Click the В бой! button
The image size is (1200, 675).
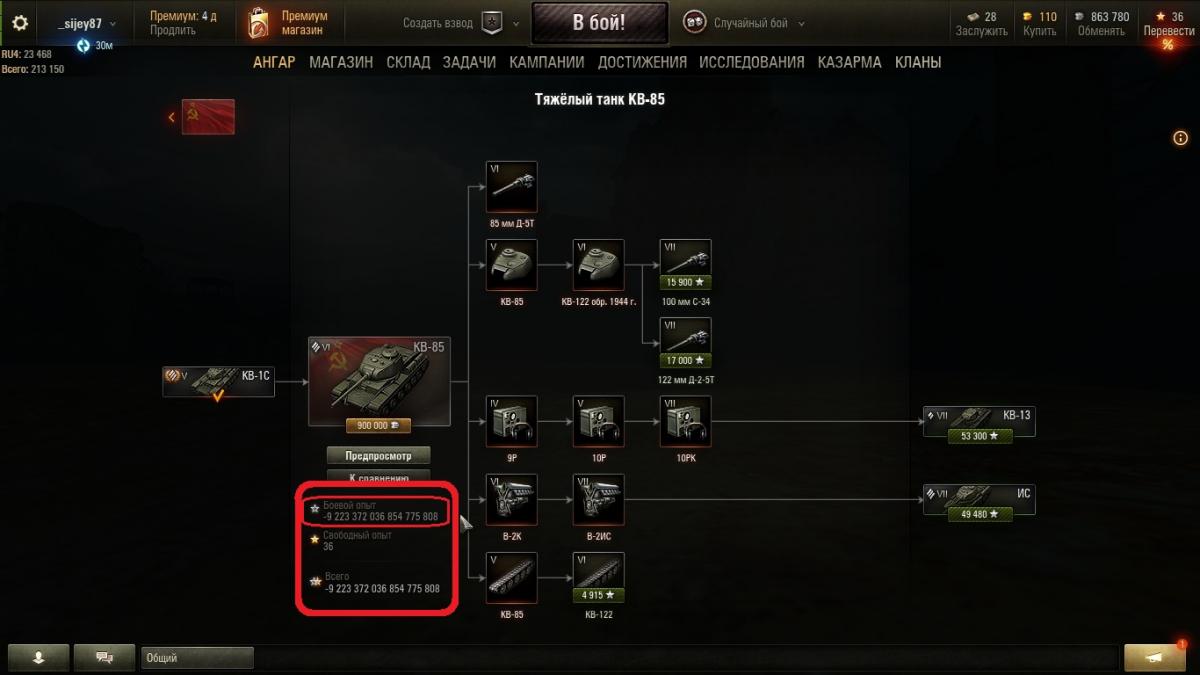(x=599, y=23)
